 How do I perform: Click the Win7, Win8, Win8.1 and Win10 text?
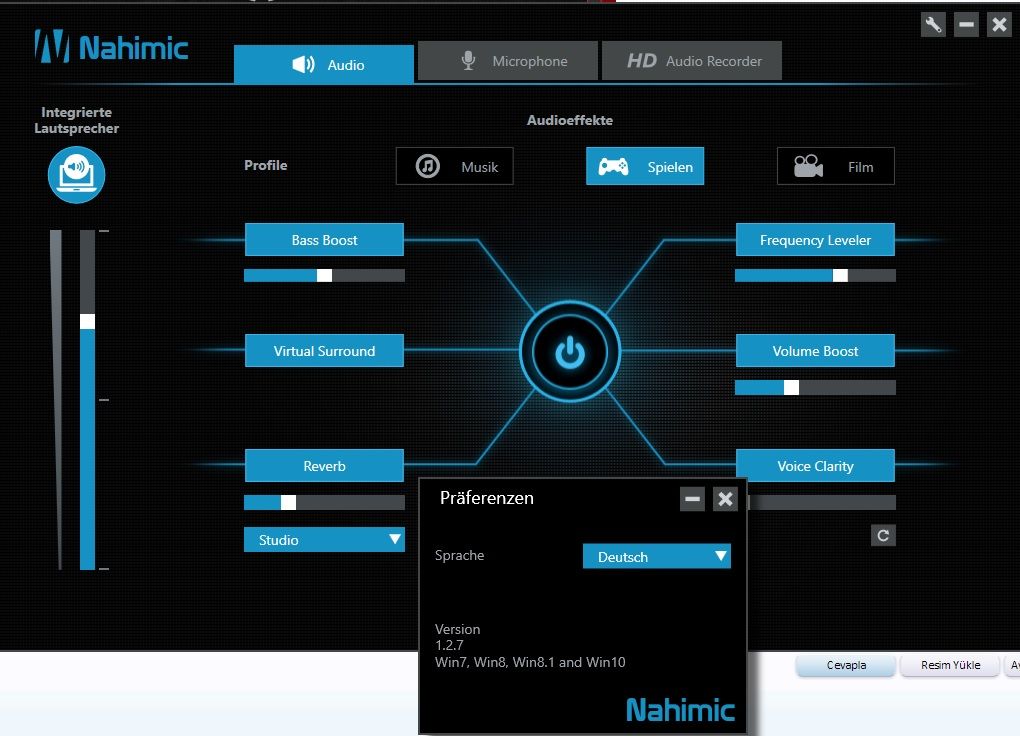[530, 662]
